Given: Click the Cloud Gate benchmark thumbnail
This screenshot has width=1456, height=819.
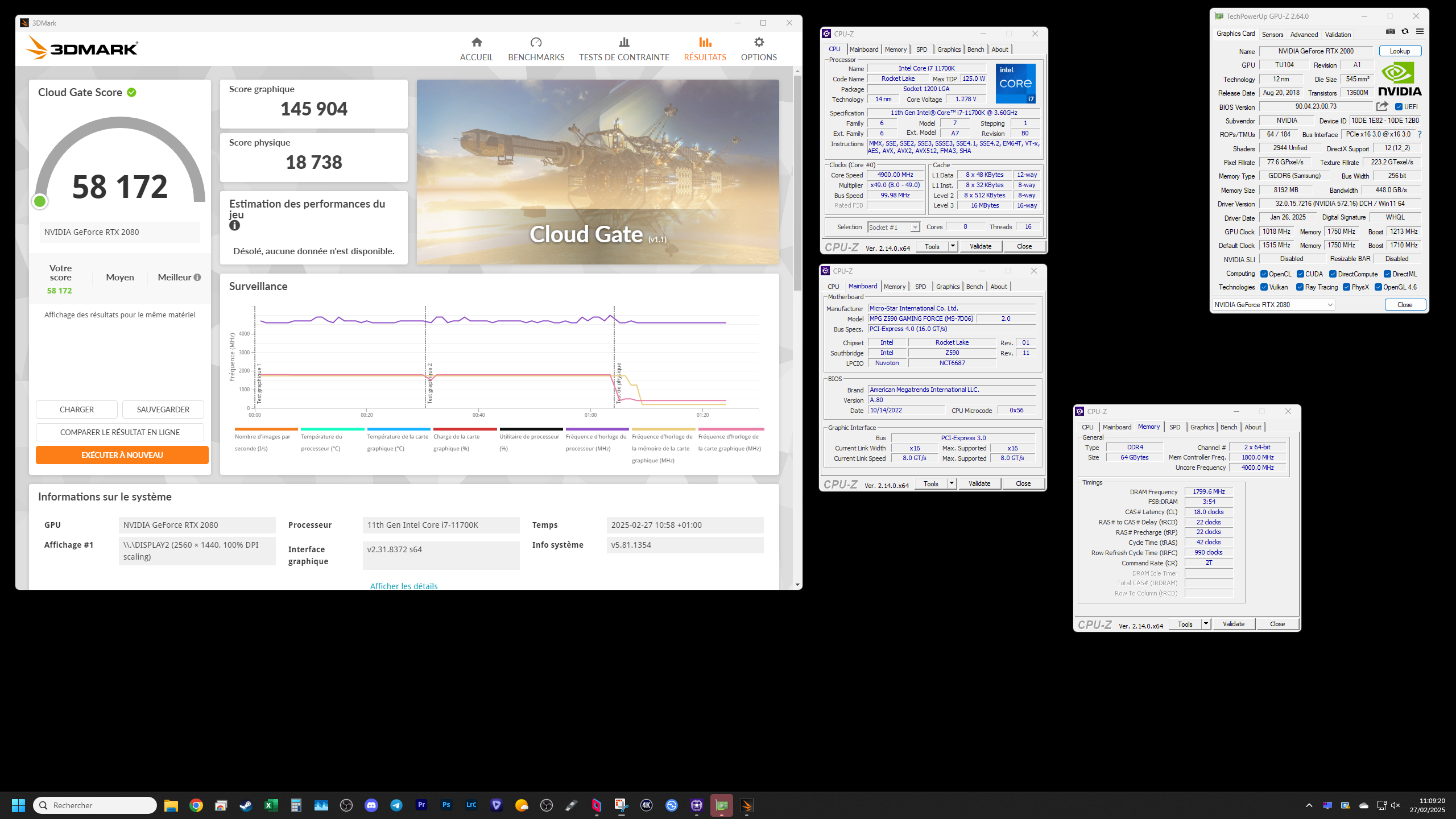Looking at the screenshot, I should pos(598,172).
